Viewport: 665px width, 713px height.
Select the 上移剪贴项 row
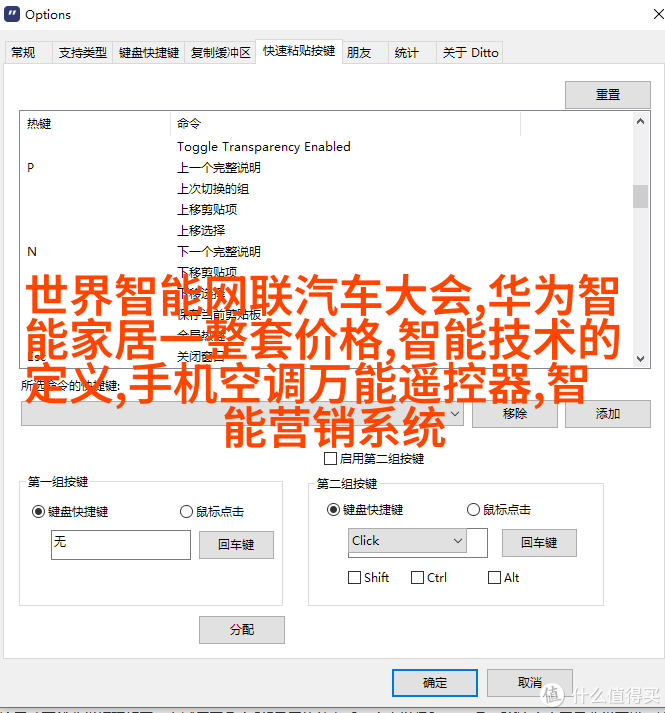326,210
